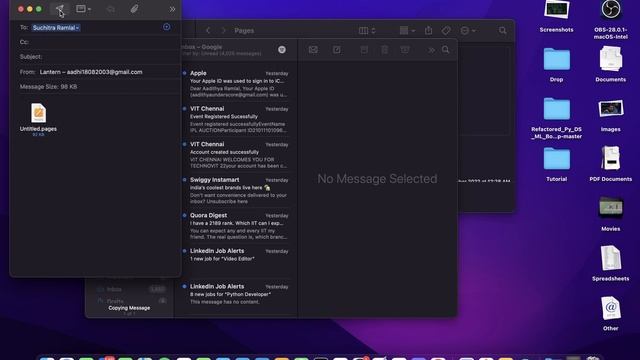Click the Reply arrow icon in compose toolbar
Image resolution: width=640 pixels, height=360 pixels.
point(111,9)
